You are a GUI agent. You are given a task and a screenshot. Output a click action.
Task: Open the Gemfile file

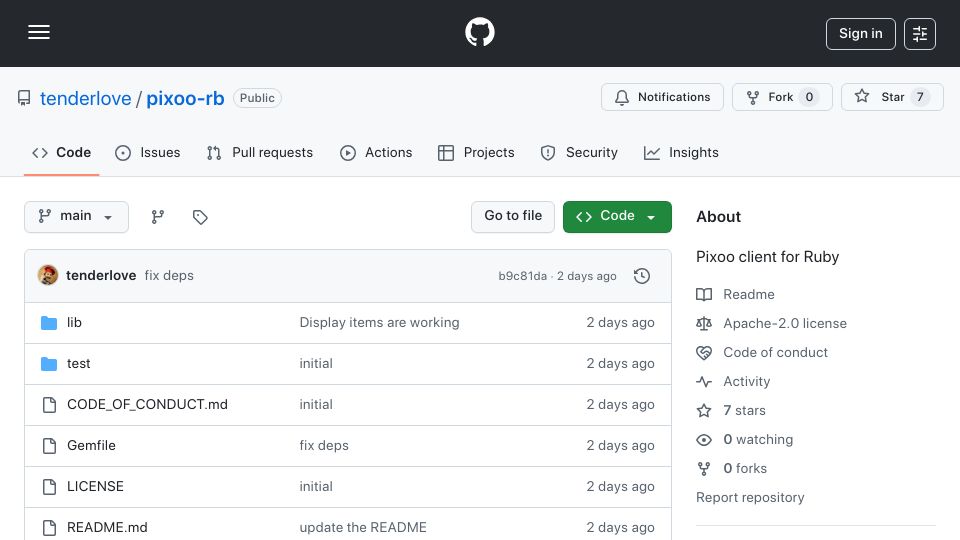91,446
